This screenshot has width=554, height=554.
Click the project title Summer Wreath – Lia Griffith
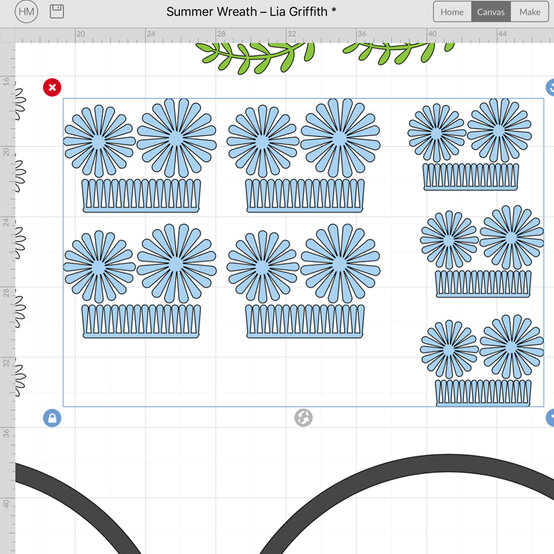click(251, 12)
